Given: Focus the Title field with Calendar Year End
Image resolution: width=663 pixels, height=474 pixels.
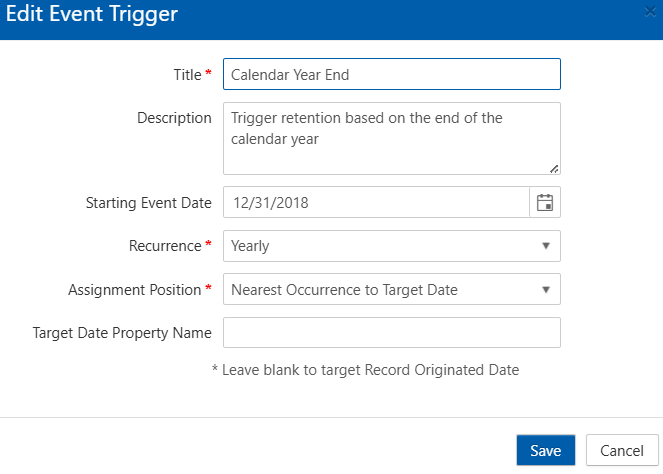Looking at the screenshot, I should (x=391, y=74).
